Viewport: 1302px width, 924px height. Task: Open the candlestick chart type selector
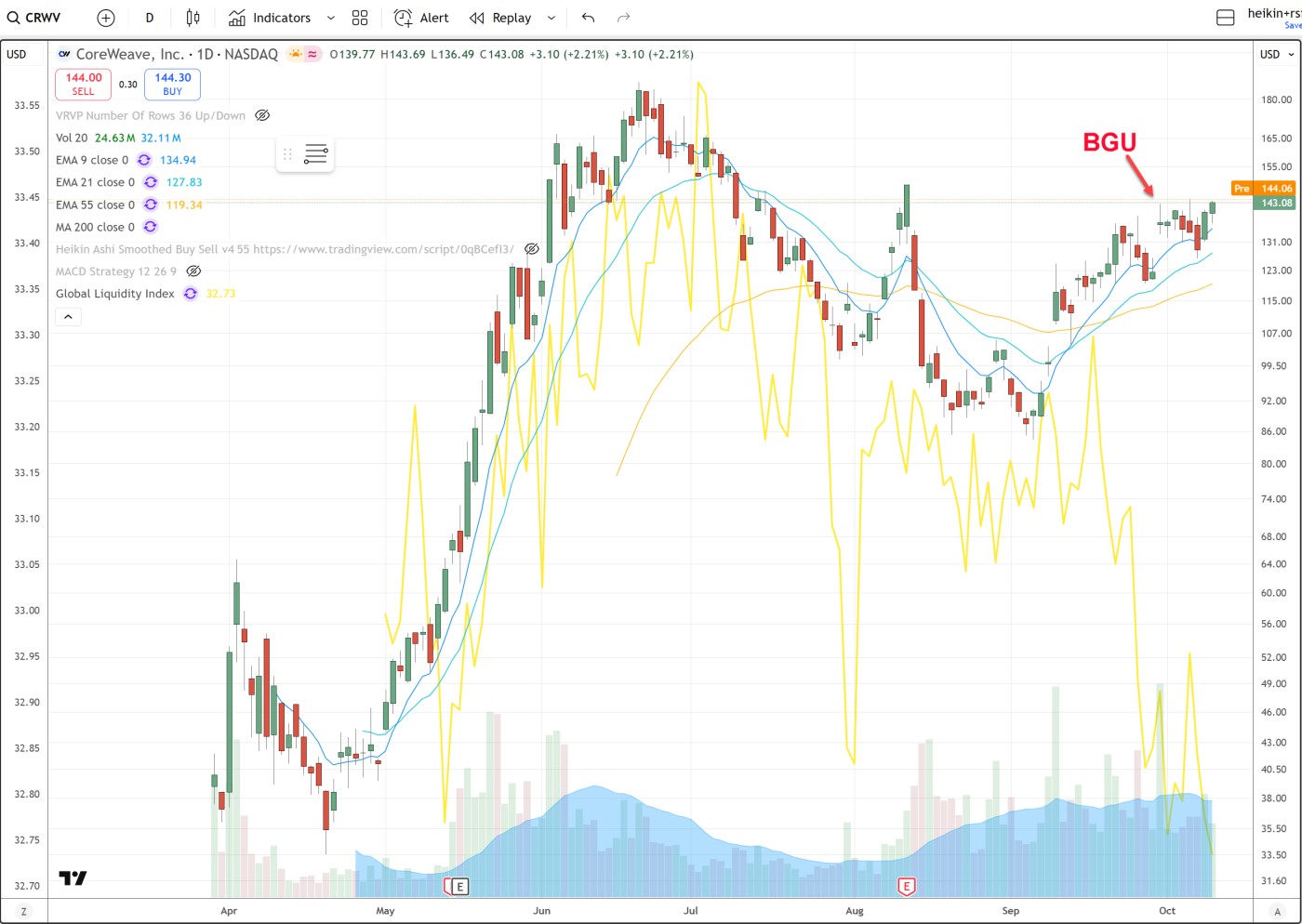click(193, 18)
